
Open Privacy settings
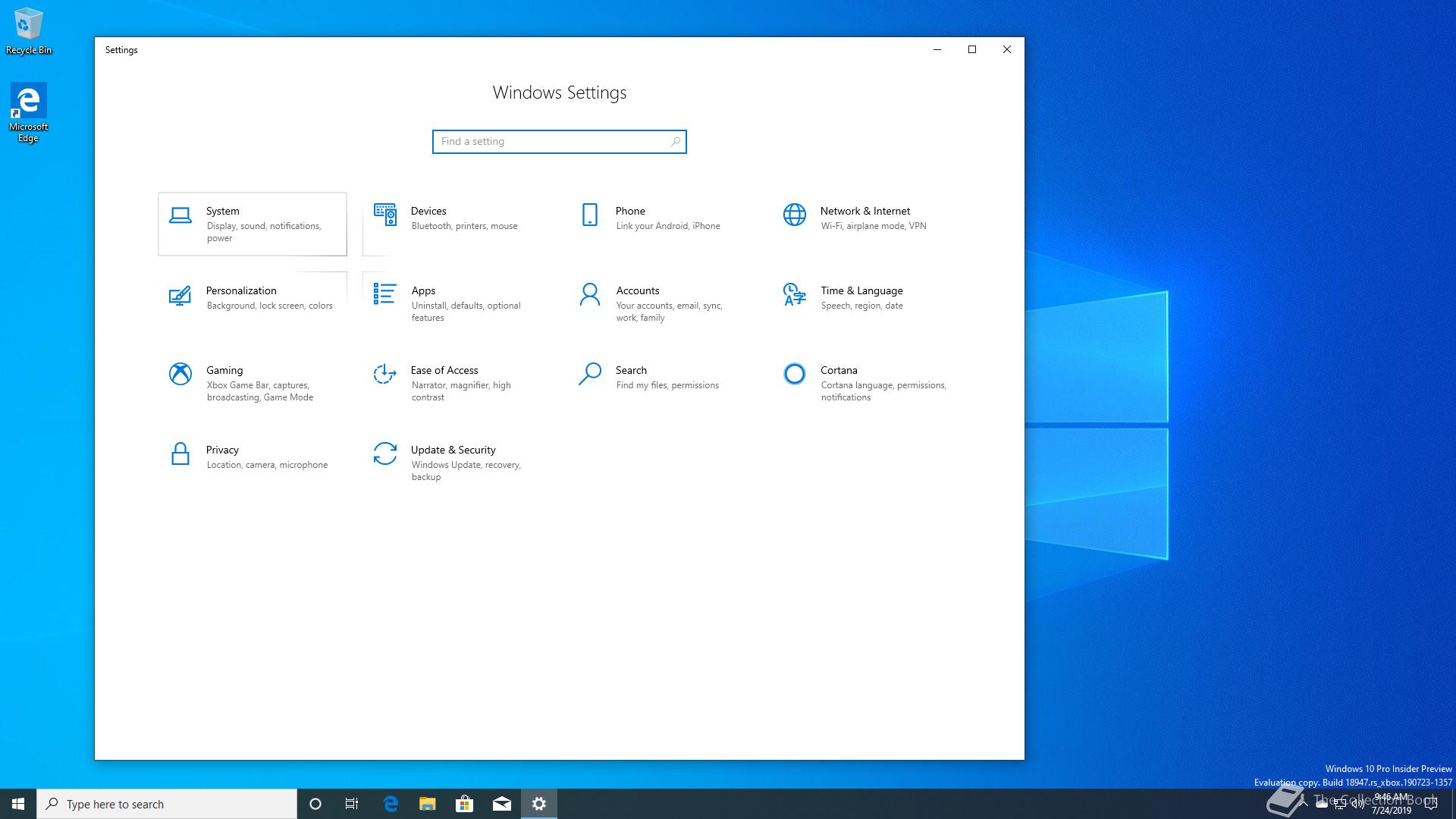click(x=253, y=463)
